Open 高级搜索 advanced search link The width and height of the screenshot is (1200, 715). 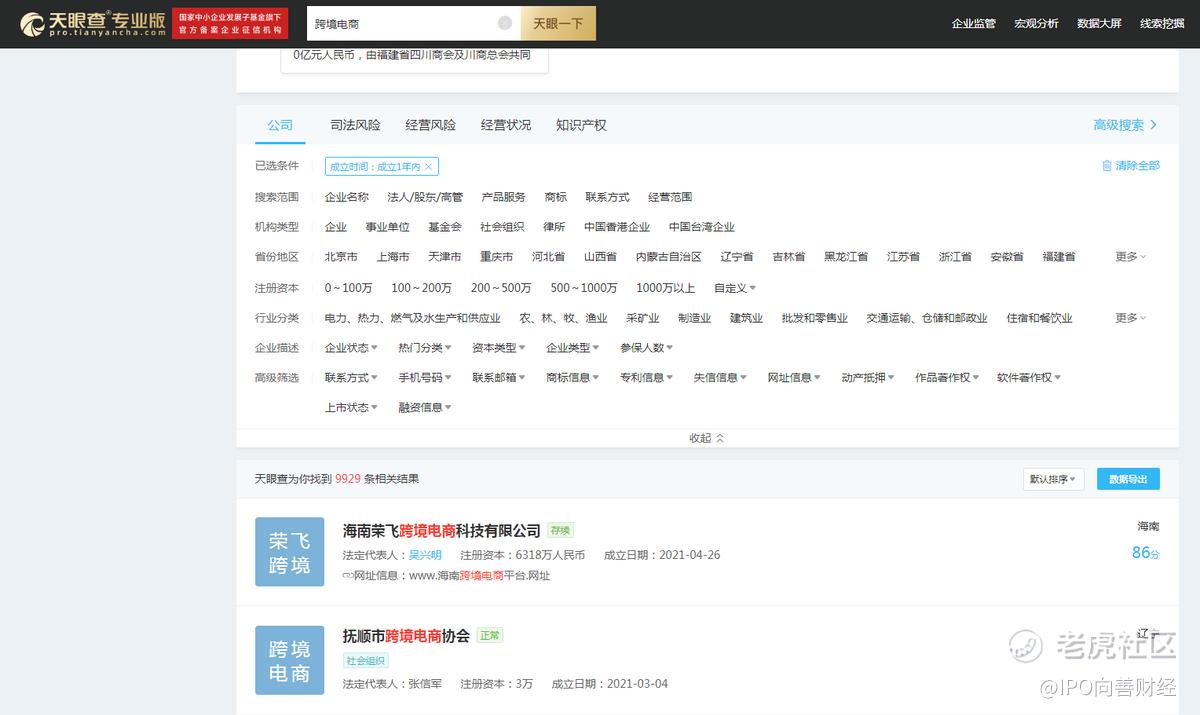[x=1124, y=125]
